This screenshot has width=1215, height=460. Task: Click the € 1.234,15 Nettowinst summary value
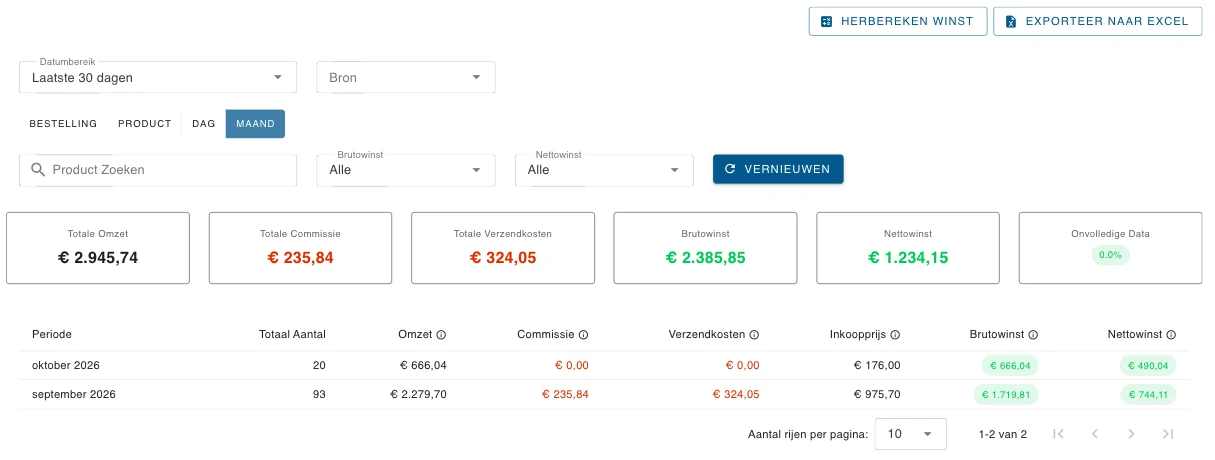click(907, 257)
